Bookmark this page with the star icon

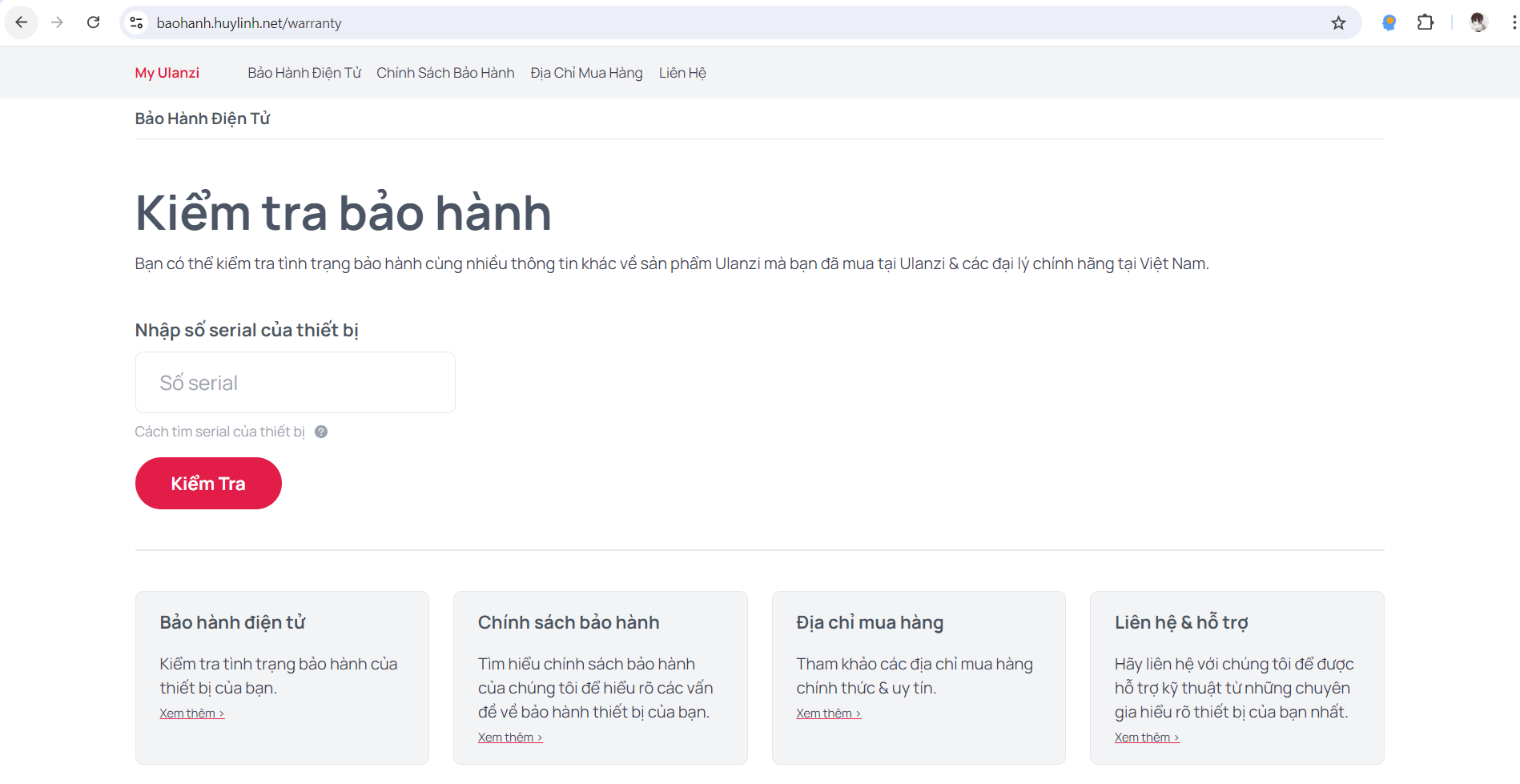[x=1338, y=23]
